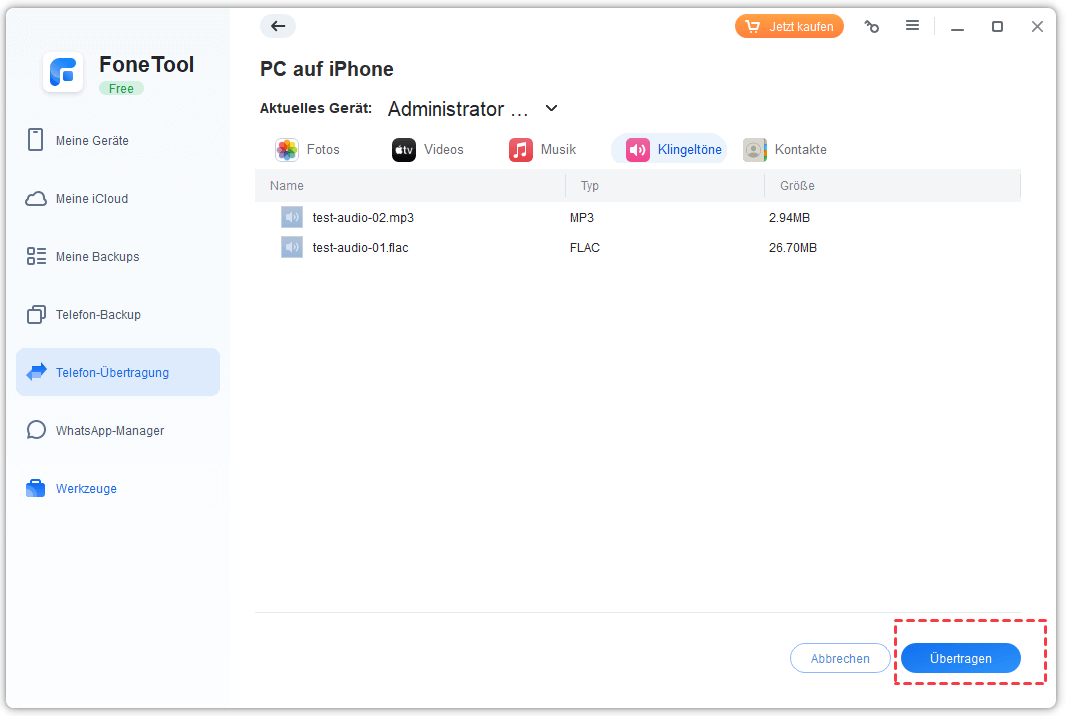Click the audio icon beside test-audio-01.flac
Viewport: 1066px width, 716px height.
coord(291,247)
